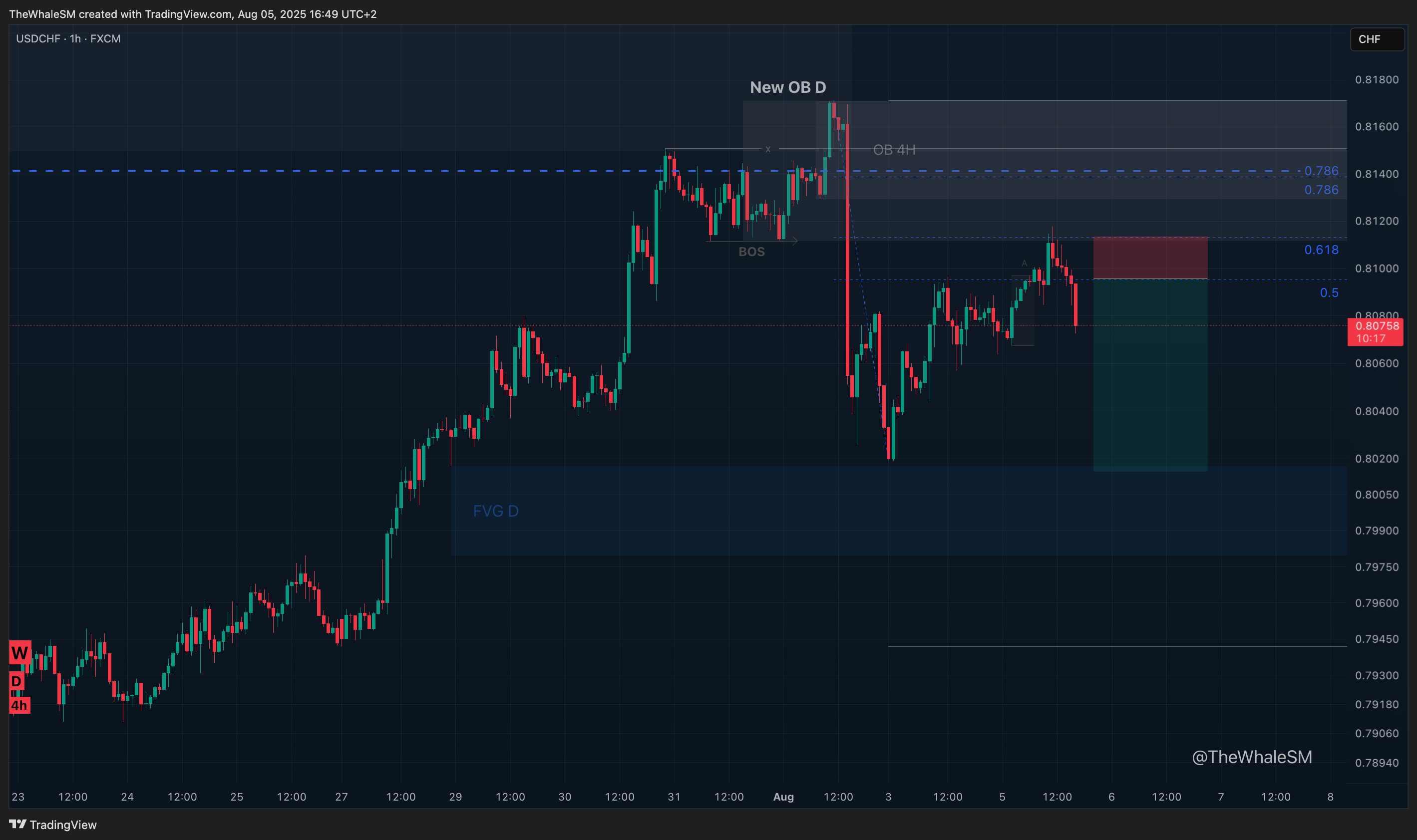
Task: Click date 8 on time axis
Action: tap(1330, 797)
